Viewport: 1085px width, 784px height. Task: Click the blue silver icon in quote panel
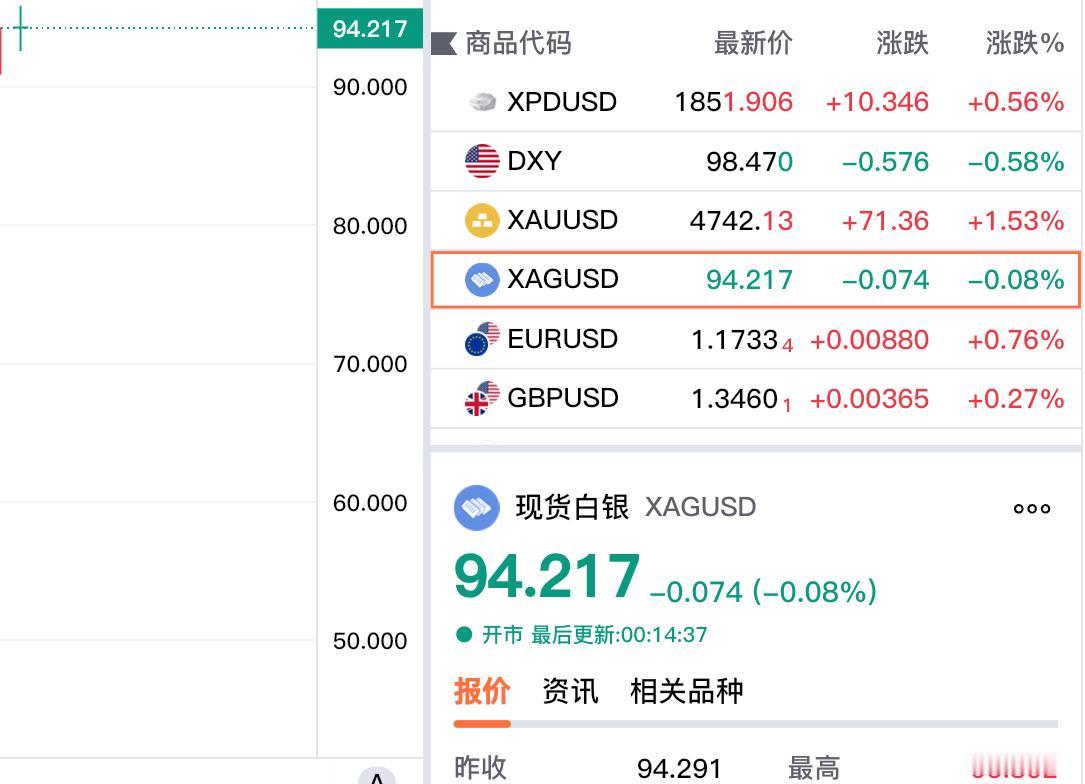coord(478,508)
